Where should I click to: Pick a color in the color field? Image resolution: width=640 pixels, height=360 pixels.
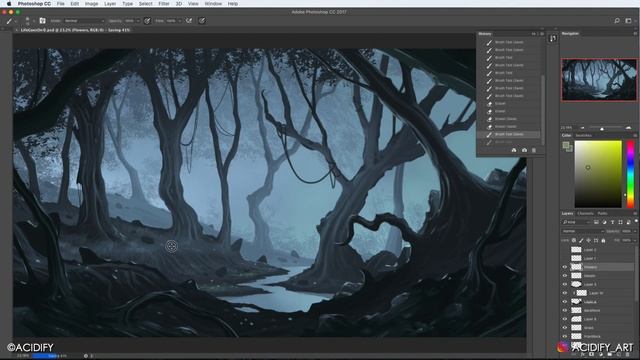tap(598, 174)
